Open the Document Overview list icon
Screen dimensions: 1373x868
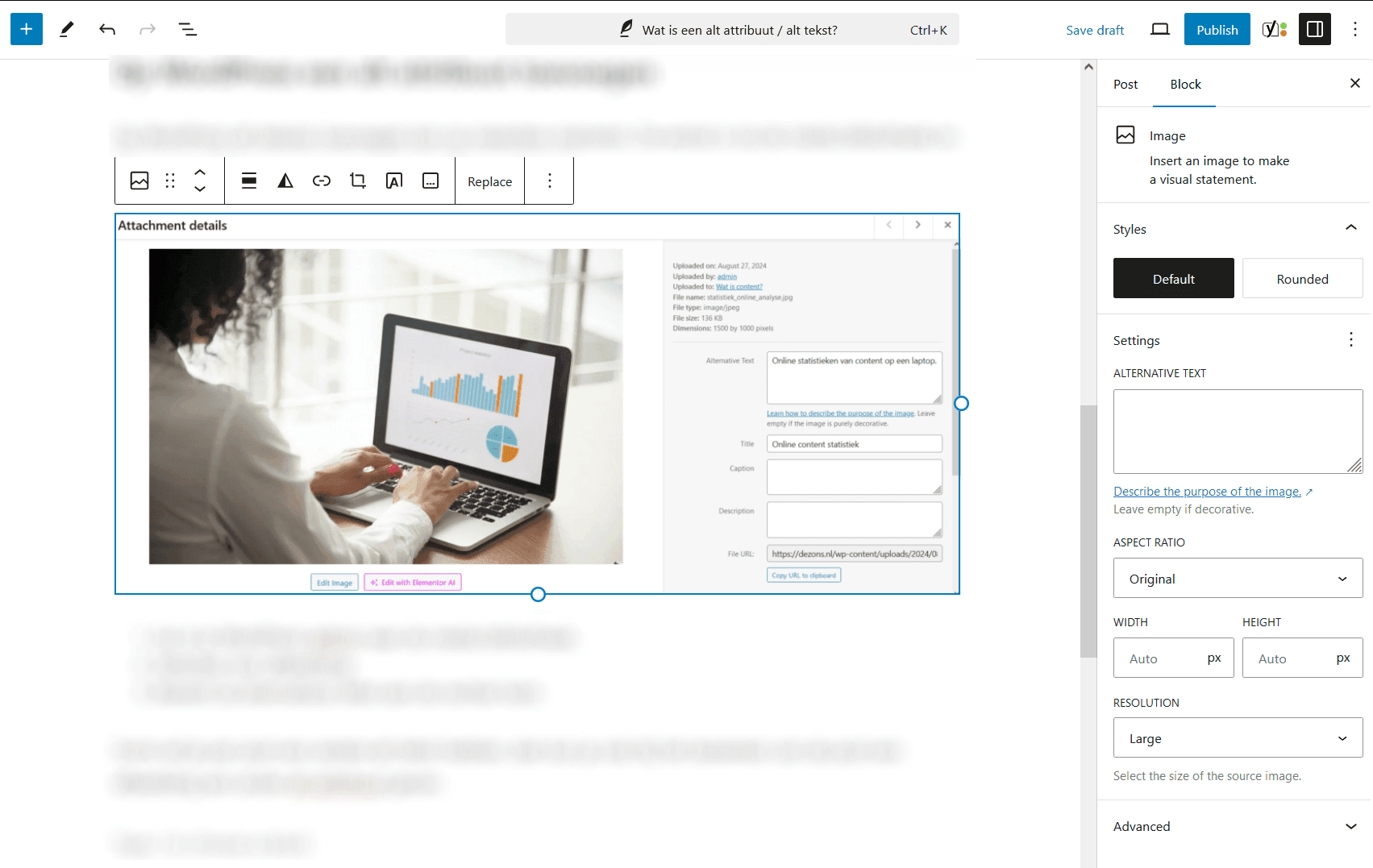coord(188,30)
